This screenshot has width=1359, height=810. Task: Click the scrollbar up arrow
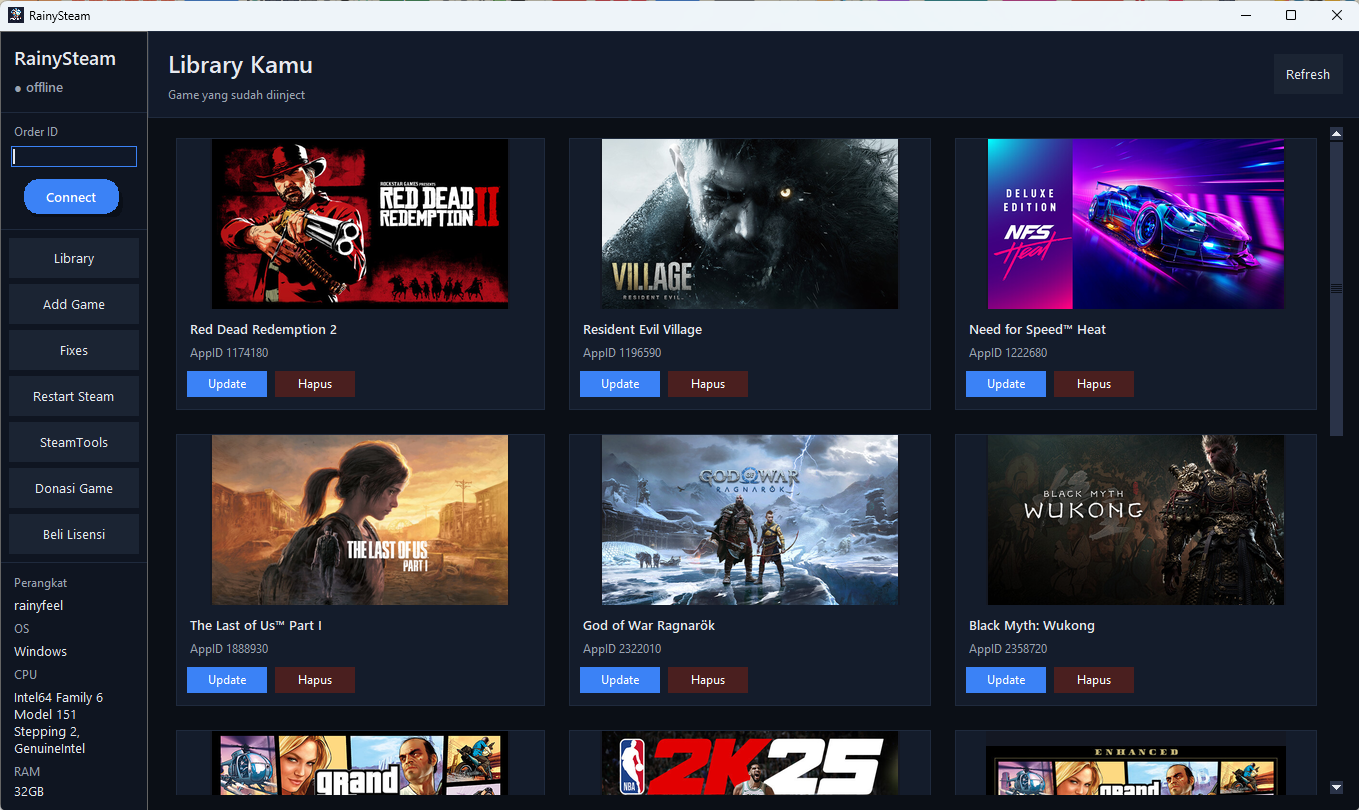pyautogui.click(x=1336, y=133)
